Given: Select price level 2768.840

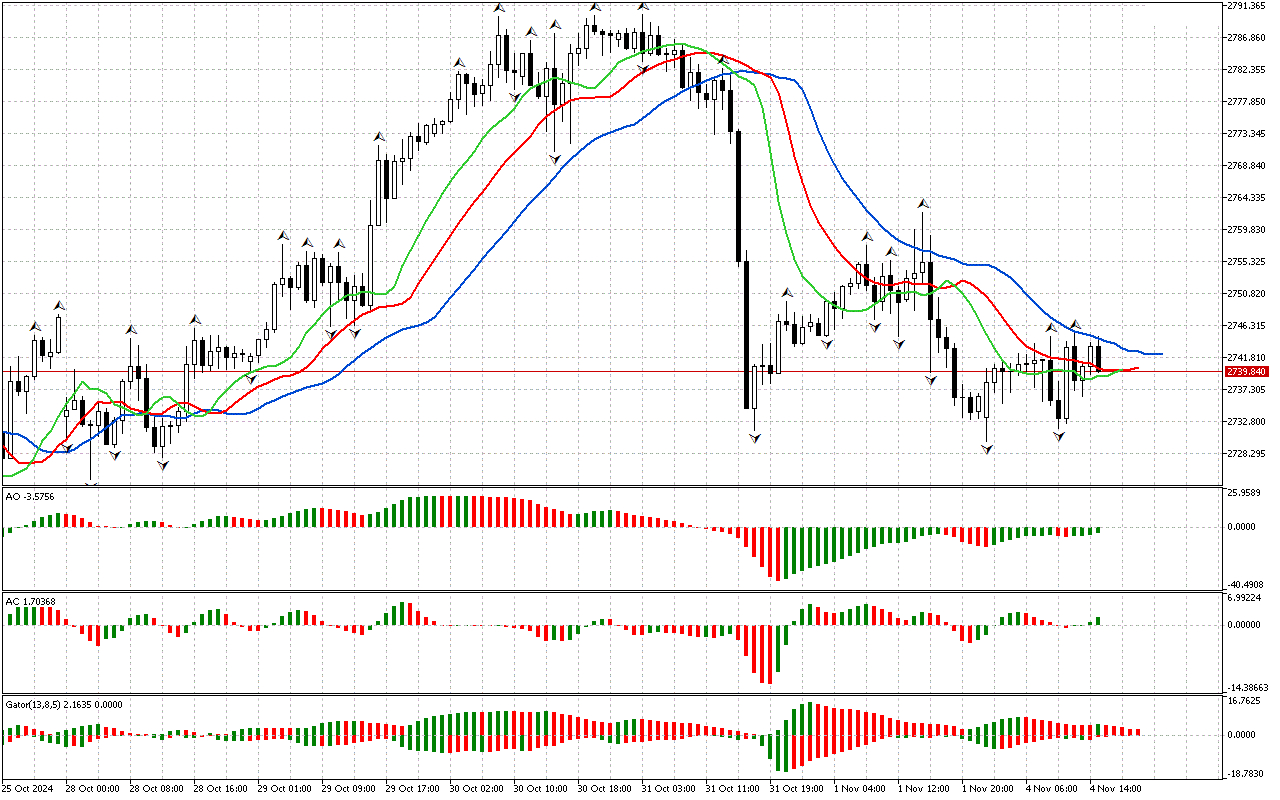Looking at the screenshot, I should 1245,166.
